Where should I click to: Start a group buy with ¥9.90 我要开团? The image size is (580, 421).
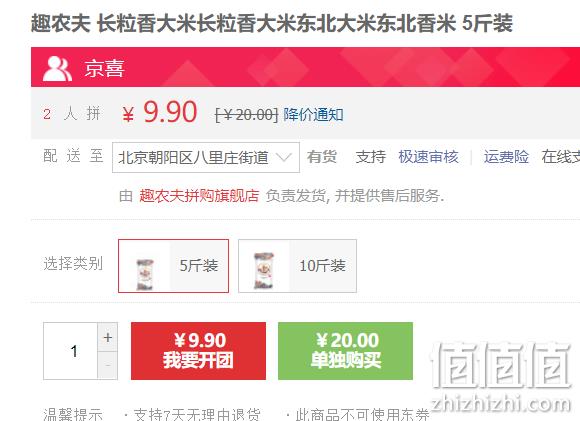(198, 351)
